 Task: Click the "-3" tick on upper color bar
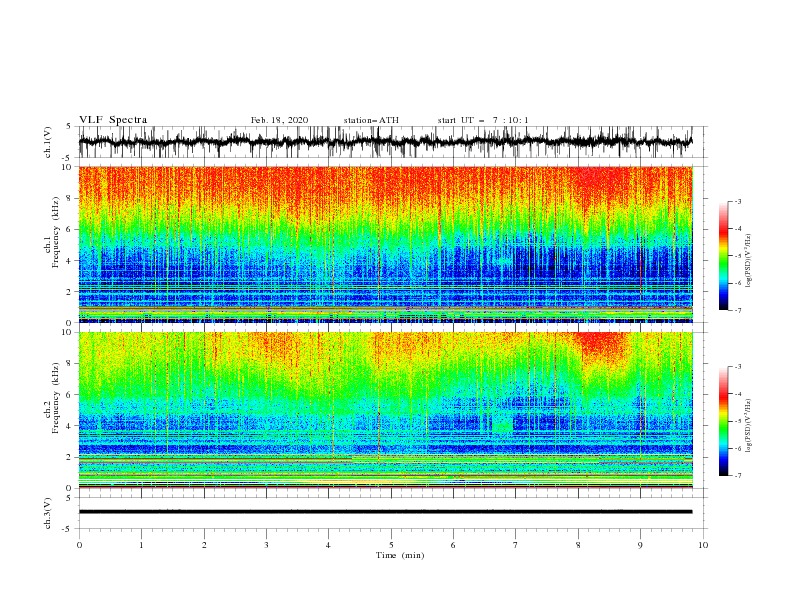pos(738,201)
